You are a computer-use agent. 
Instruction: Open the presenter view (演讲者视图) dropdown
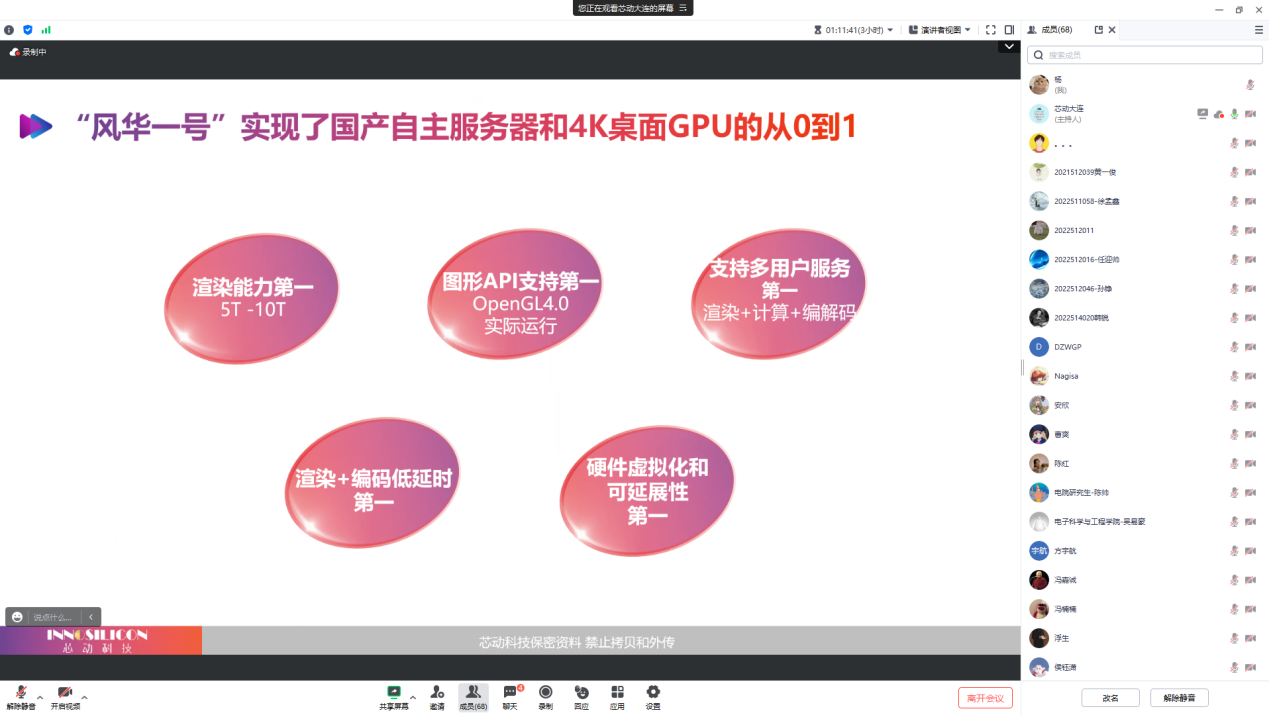940,30
